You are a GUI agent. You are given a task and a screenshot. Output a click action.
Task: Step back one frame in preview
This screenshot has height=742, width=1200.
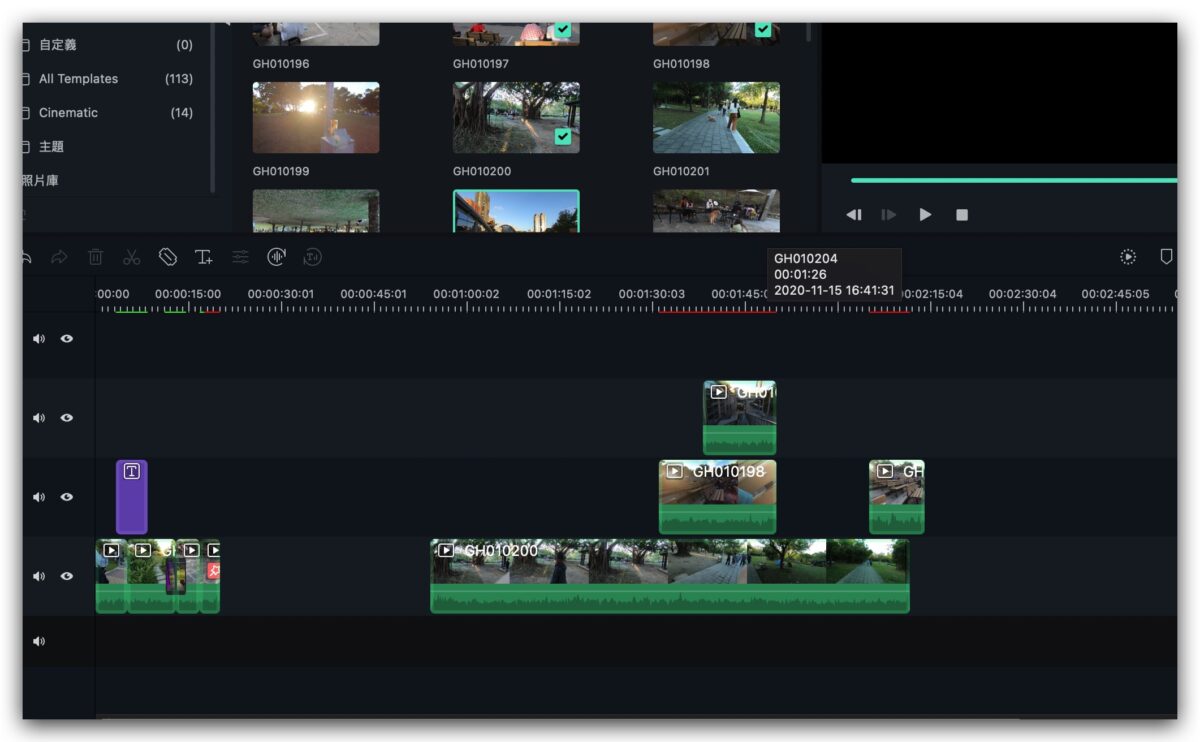tap(854, 215)
